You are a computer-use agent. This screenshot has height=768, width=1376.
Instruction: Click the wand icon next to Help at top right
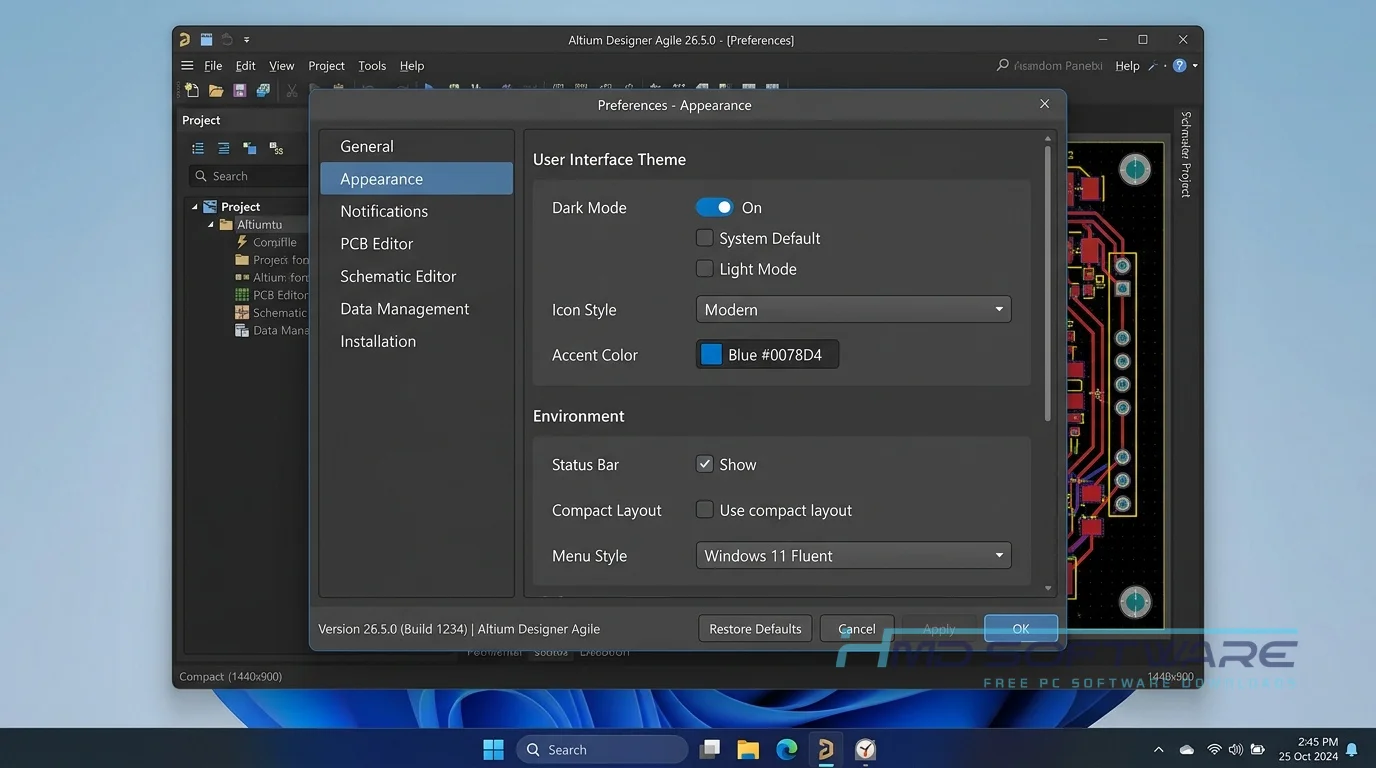[x=1153, y=66]
